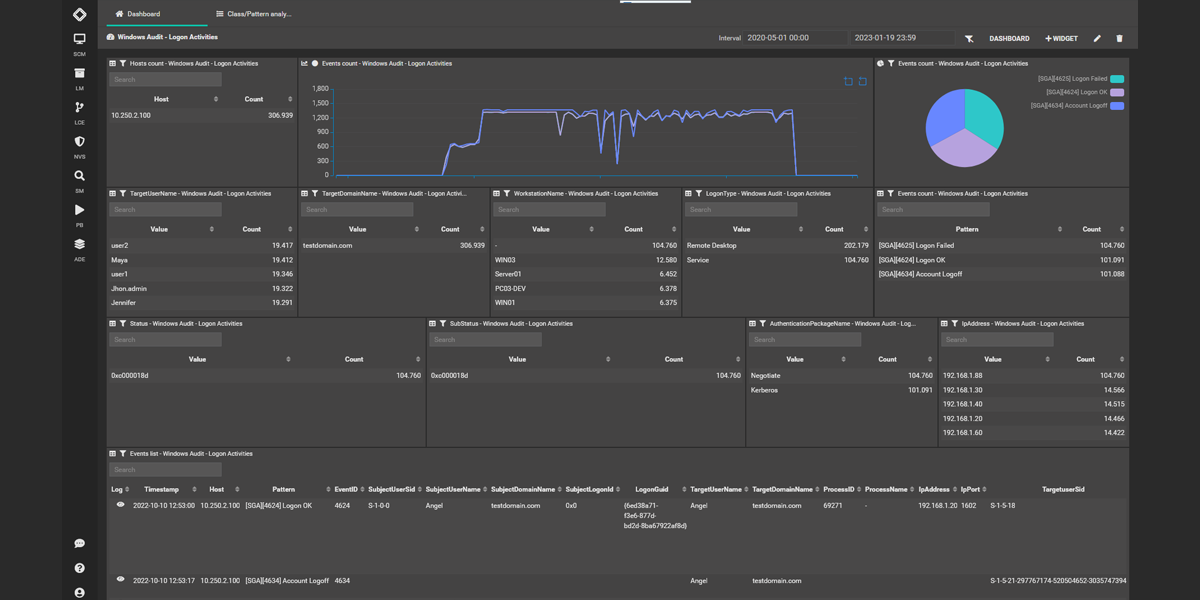Viewport: 1200px width, 600px height.
Task: Sort TargetUserName table by Count column
Action: (252, 229)
